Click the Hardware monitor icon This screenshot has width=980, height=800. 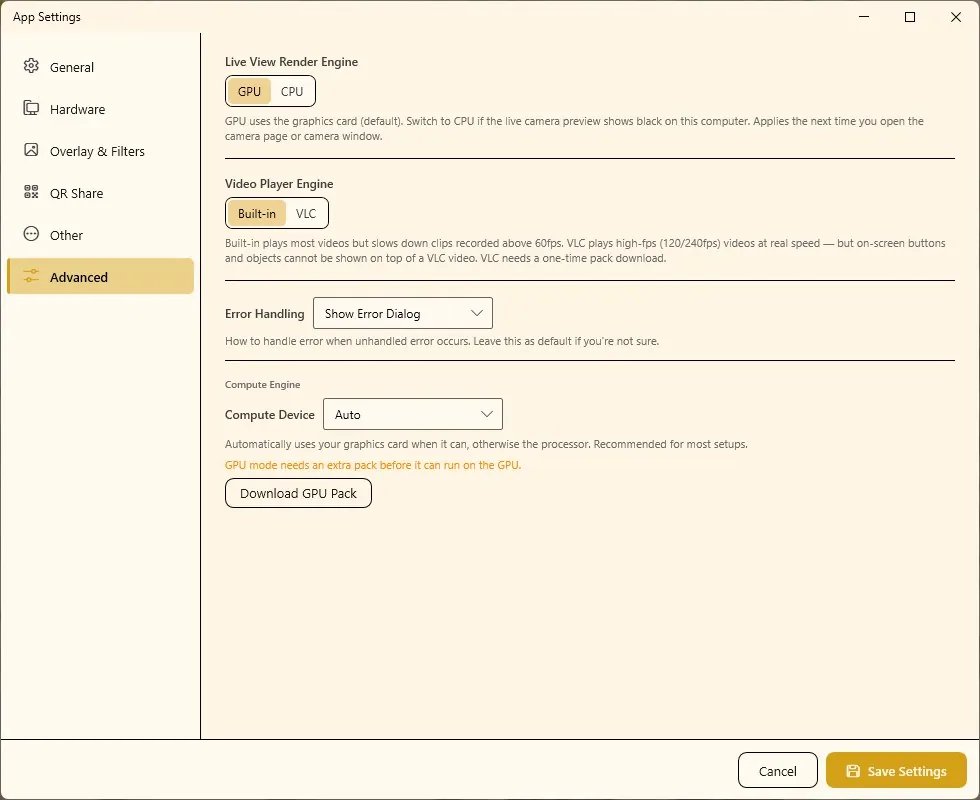[x=31, y=108]
